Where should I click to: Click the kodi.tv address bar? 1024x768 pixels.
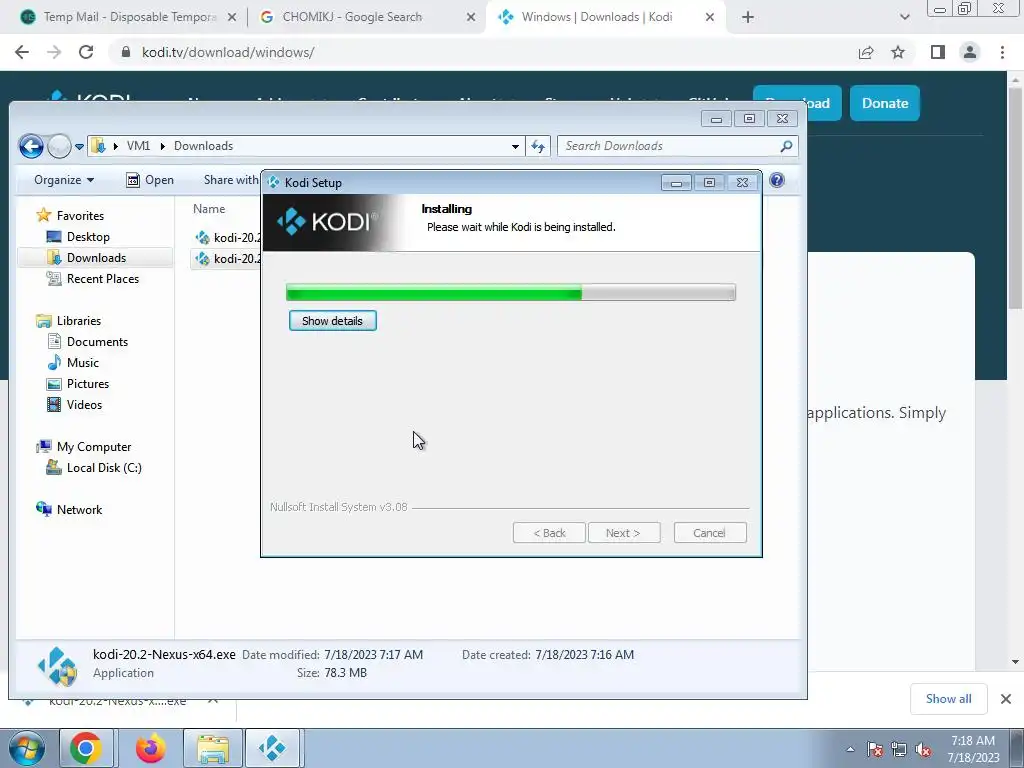[x=483, y=52]
